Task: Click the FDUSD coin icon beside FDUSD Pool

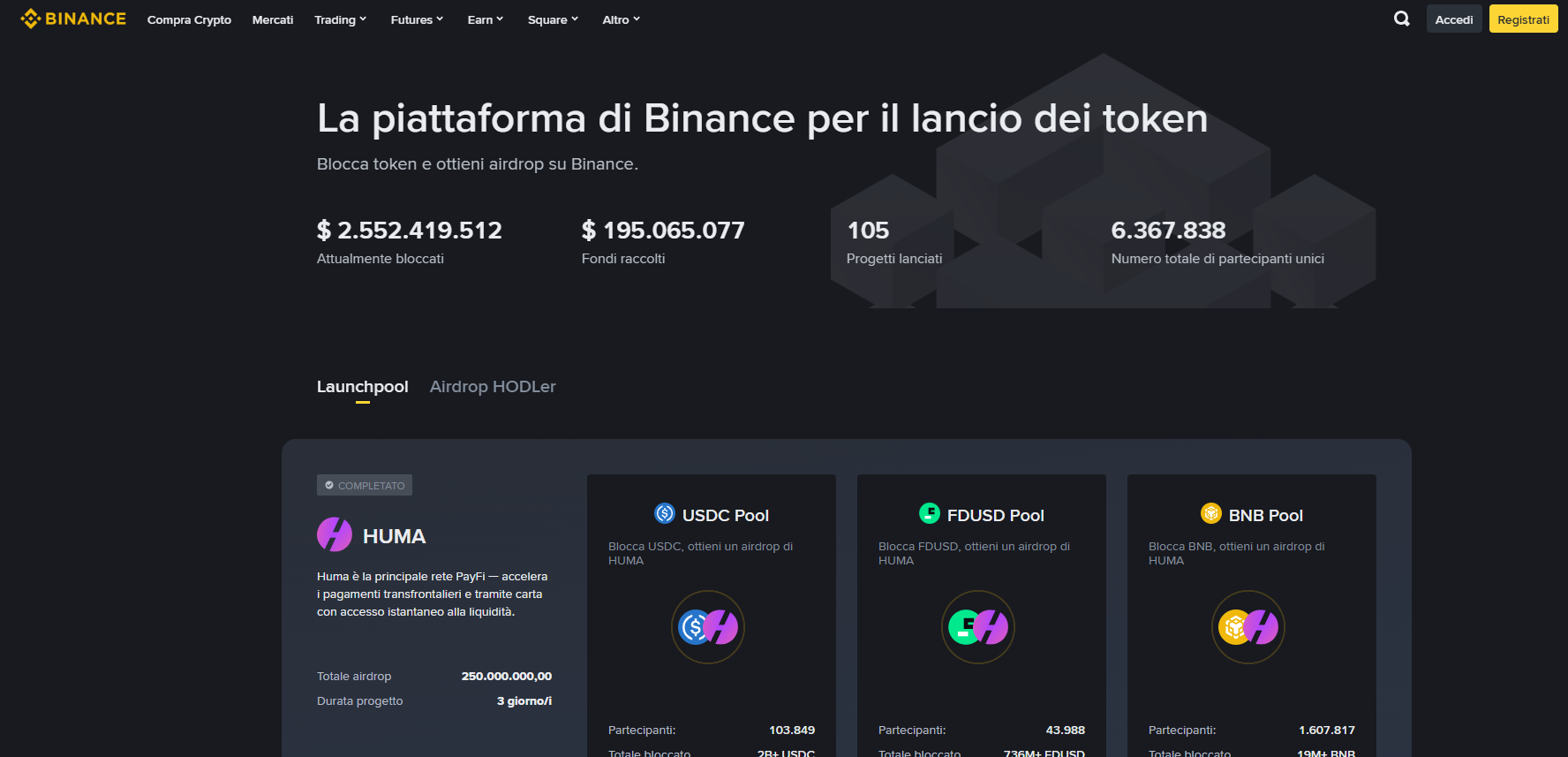Action: (x=930, y=513)
